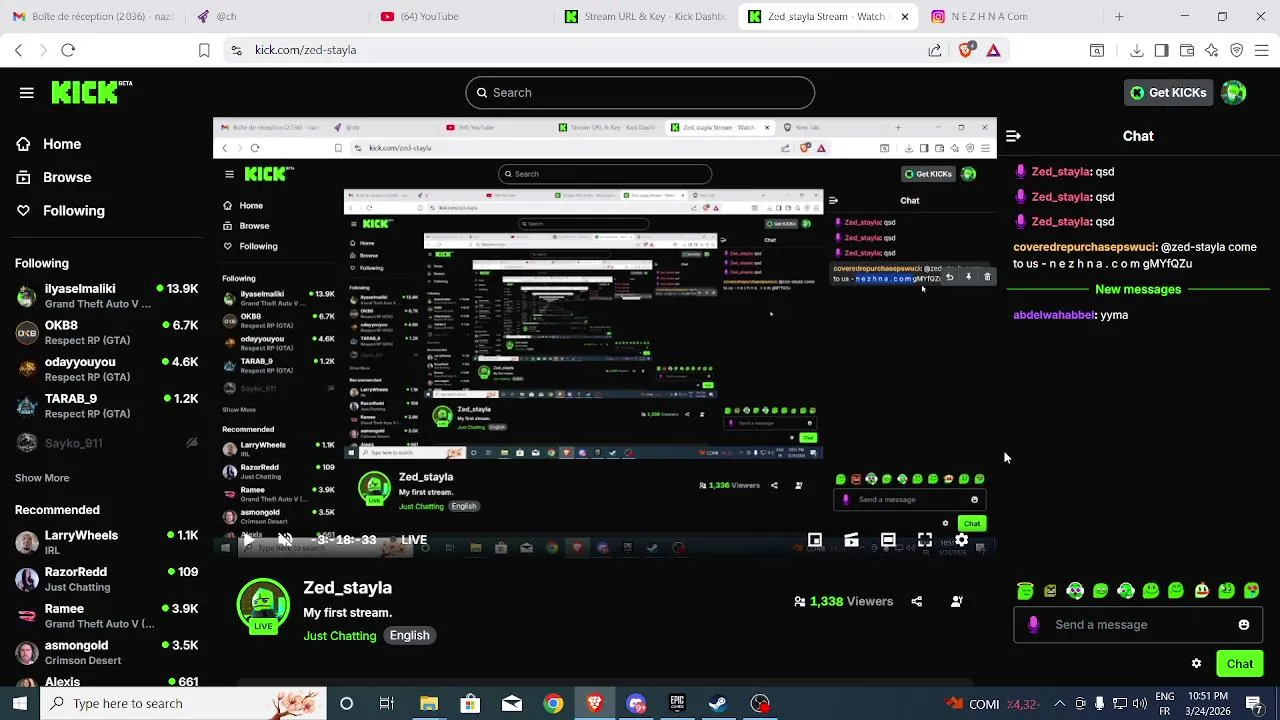Unmute the stream volume
The width and height of the screenshot is (1280, 720).
point(285,540)
